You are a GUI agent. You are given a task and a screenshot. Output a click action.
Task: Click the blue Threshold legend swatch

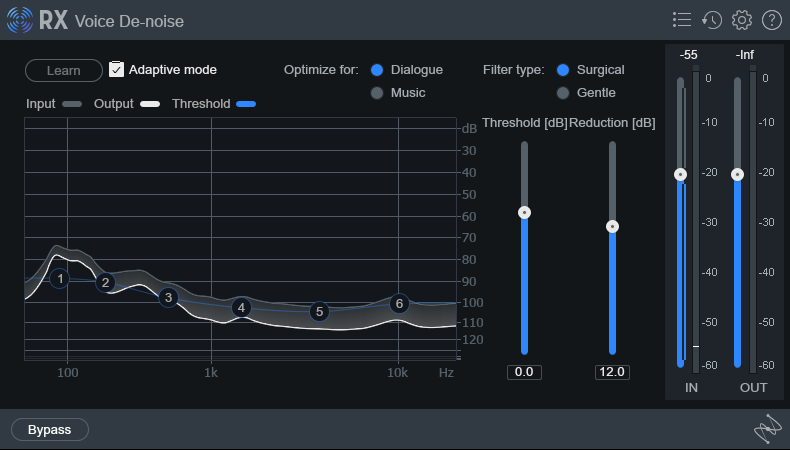pos(246,104)
